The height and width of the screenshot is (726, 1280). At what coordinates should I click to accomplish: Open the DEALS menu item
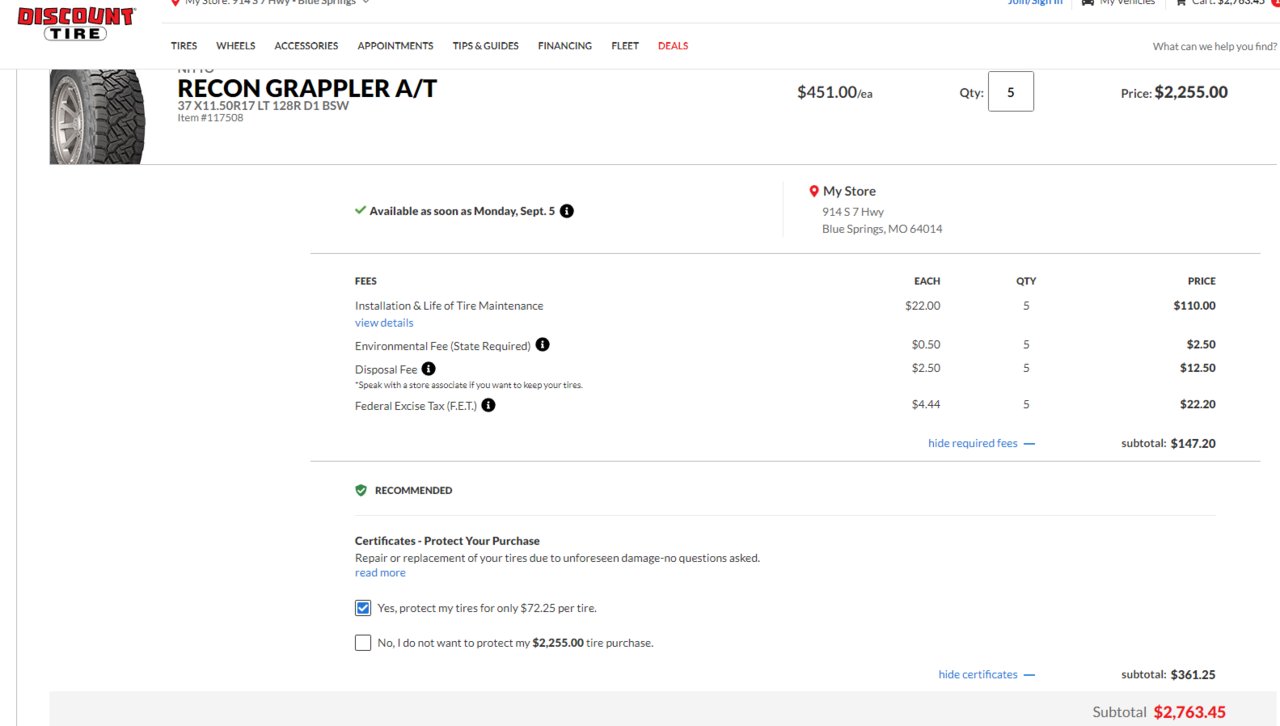(x=673, y=46)
